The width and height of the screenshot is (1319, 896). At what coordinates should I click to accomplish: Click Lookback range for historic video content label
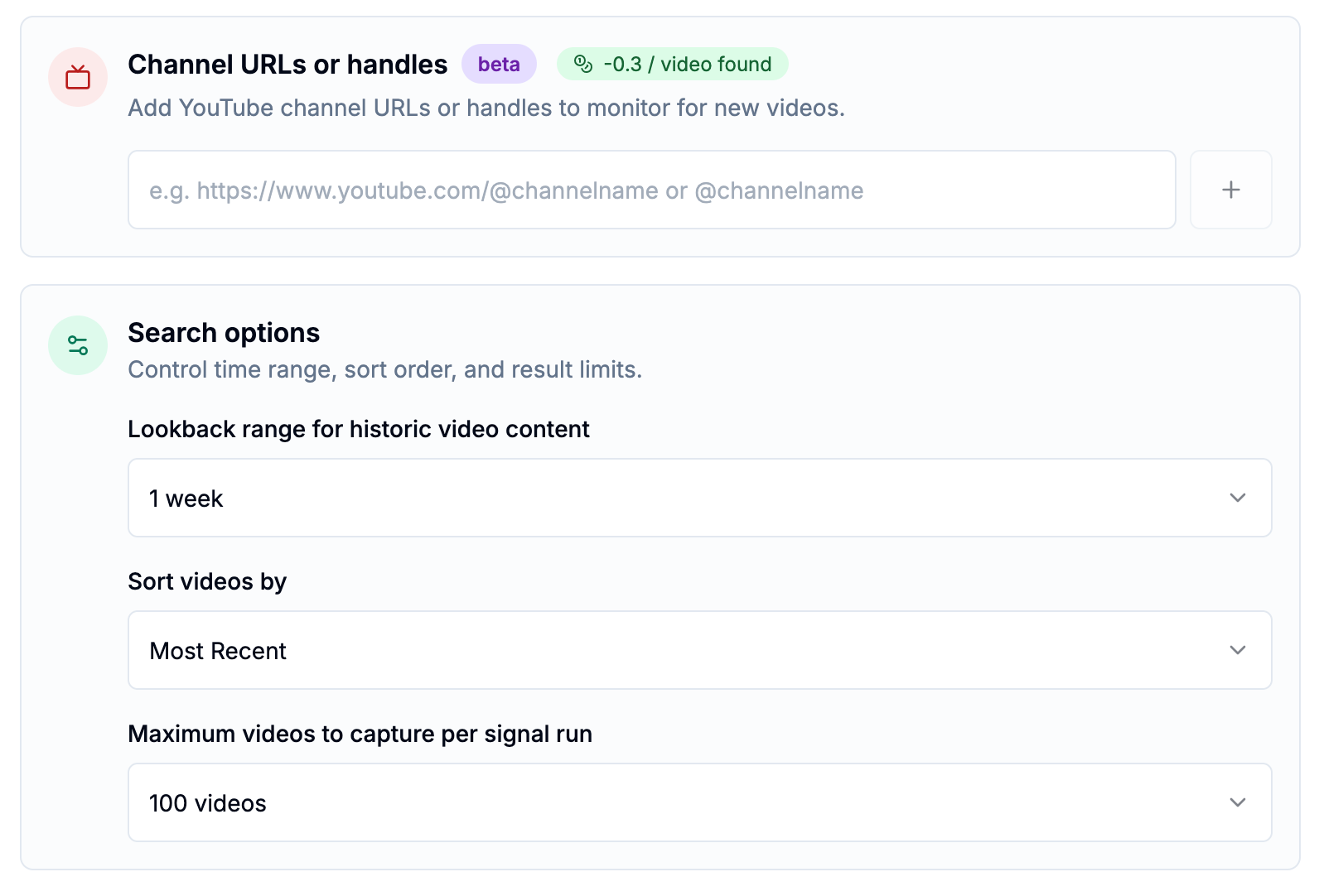click(x=359, y=429)
